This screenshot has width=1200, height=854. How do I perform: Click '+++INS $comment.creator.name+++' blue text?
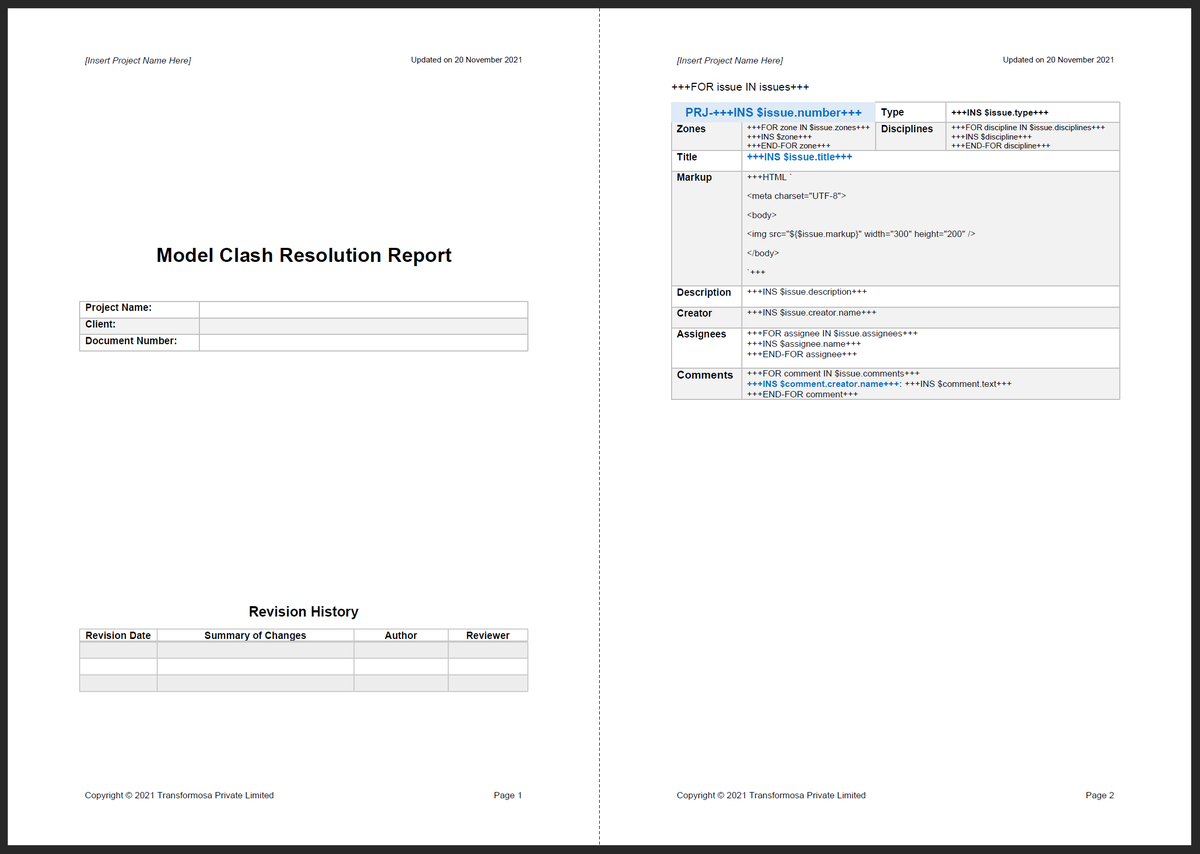(x=821, y=384)
